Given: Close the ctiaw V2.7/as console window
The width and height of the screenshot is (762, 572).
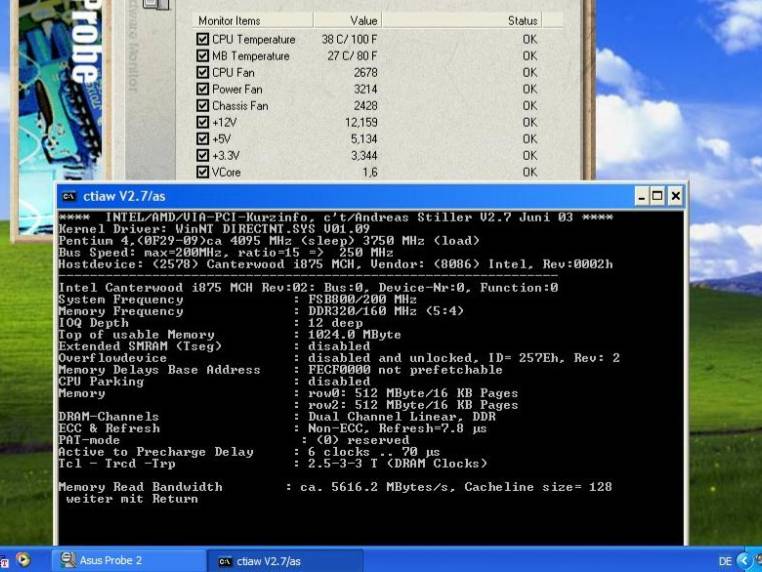Looking at the screenshot, I should click(675, 196).
